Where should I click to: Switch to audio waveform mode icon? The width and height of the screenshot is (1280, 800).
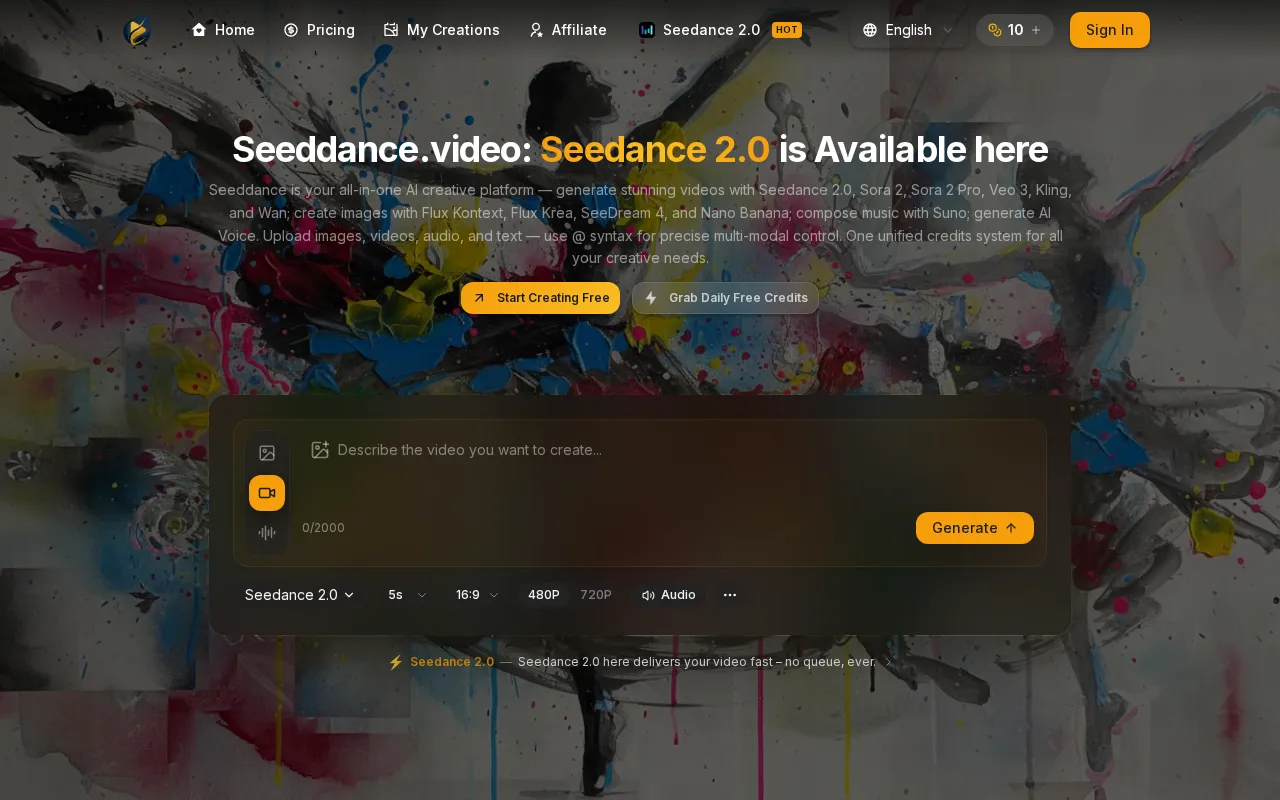(267, 533)
